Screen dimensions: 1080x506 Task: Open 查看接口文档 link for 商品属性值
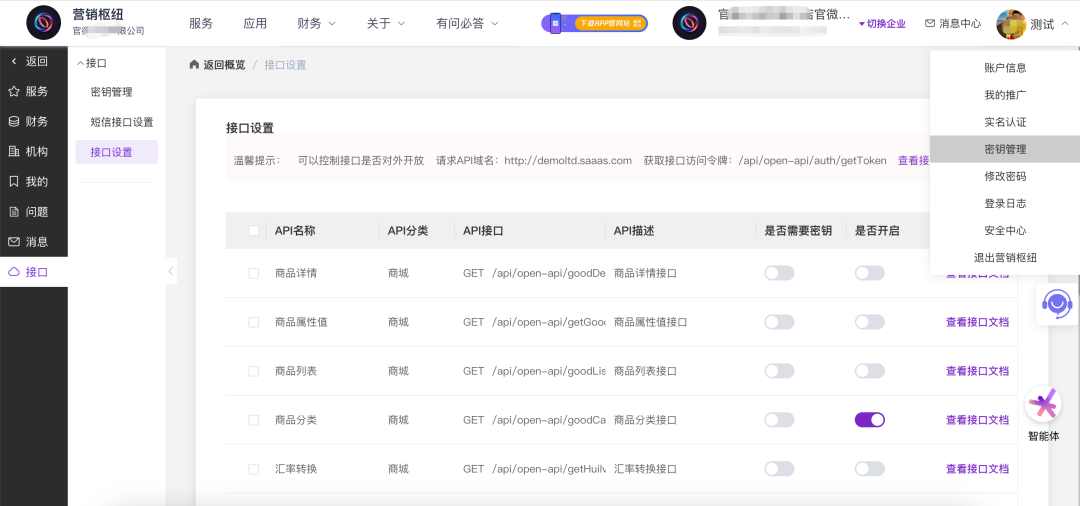coord(976,322)
